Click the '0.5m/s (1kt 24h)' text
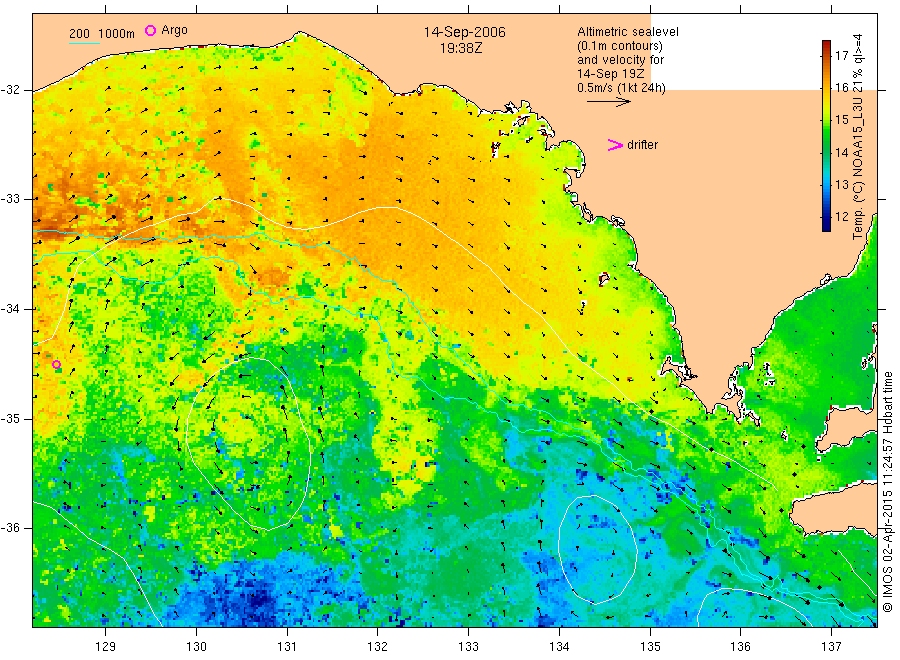 (x=622, y=88)
